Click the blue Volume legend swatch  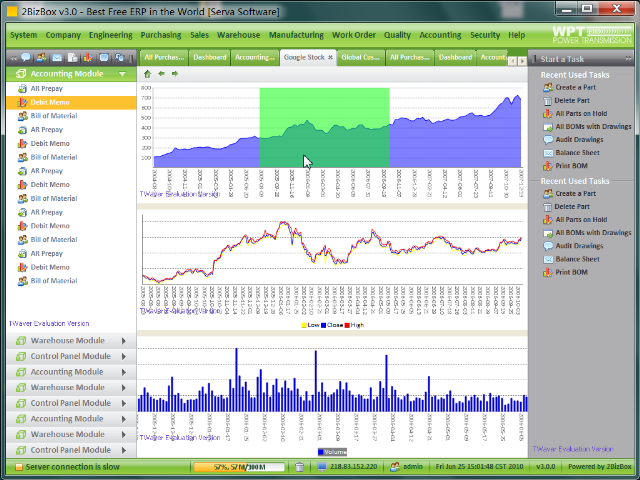pyautogui.click(x=320, y=452)
